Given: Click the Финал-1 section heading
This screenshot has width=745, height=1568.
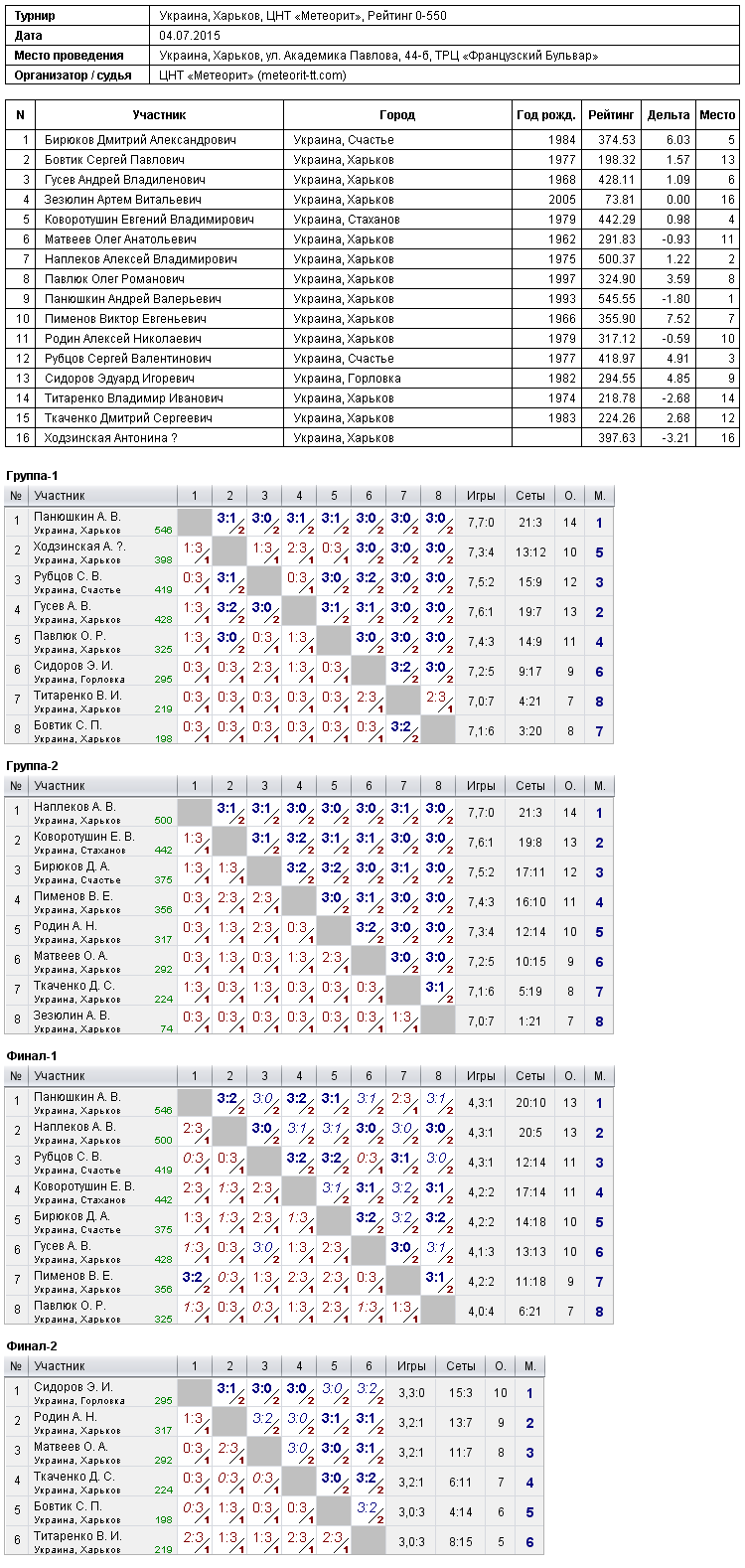Looking at the screenshot, I should click(x=32, y=1056).
